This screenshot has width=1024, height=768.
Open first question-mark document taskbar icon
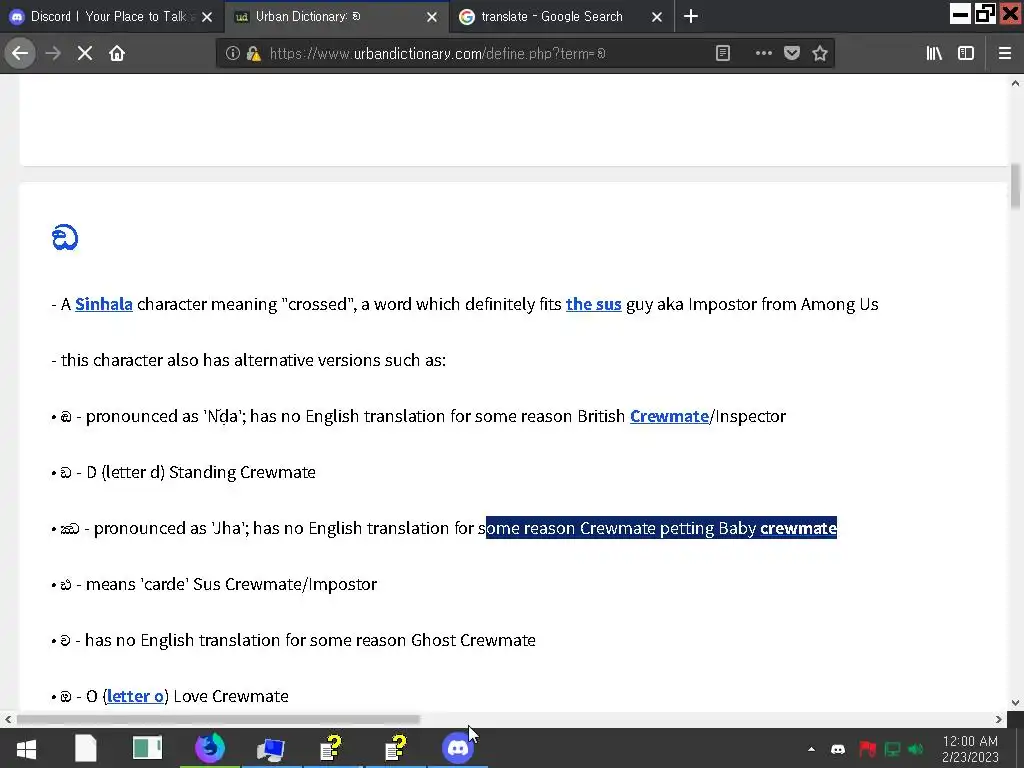pyautogui.click(x=332, y=748)
